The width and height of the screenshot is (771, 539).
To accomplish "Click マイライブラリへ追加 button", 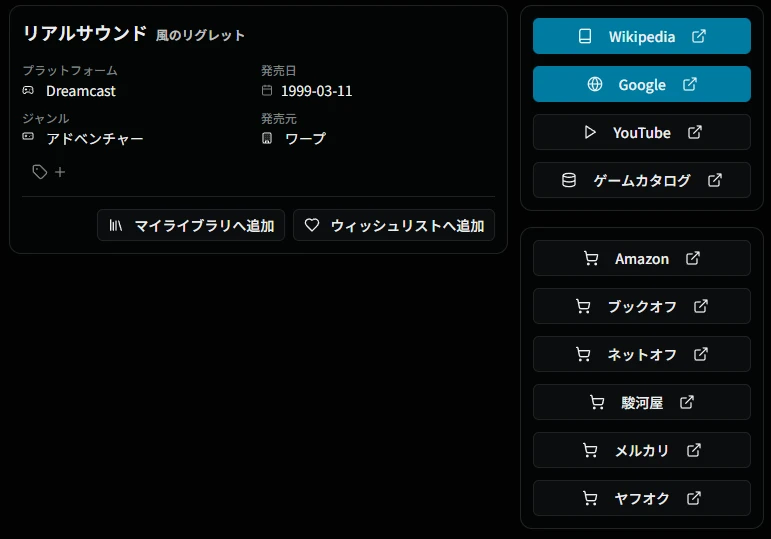I will pyautogui.click(x=191, y=225).
